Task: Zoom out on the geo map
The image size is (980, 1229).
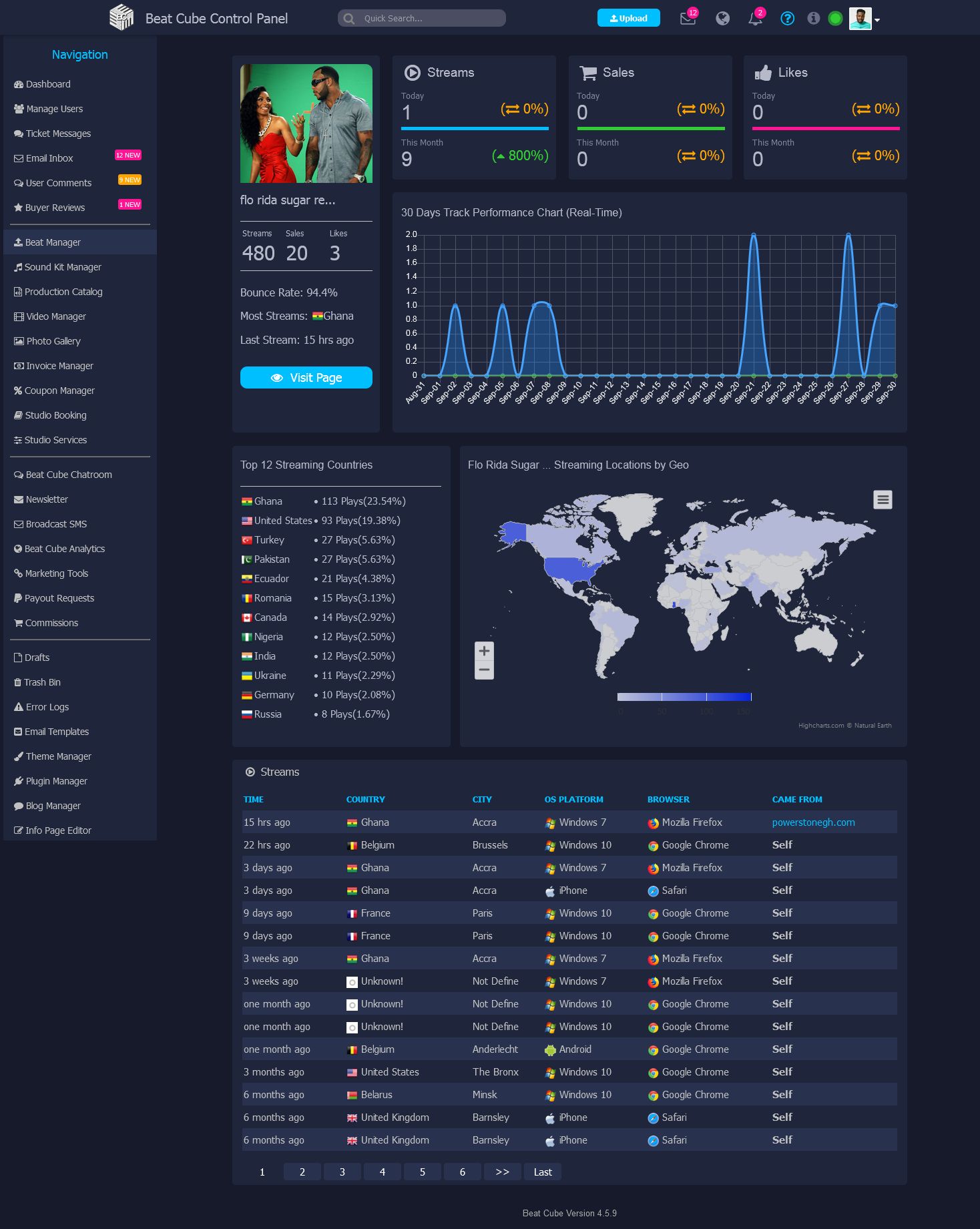Action: tap(484, 670)
